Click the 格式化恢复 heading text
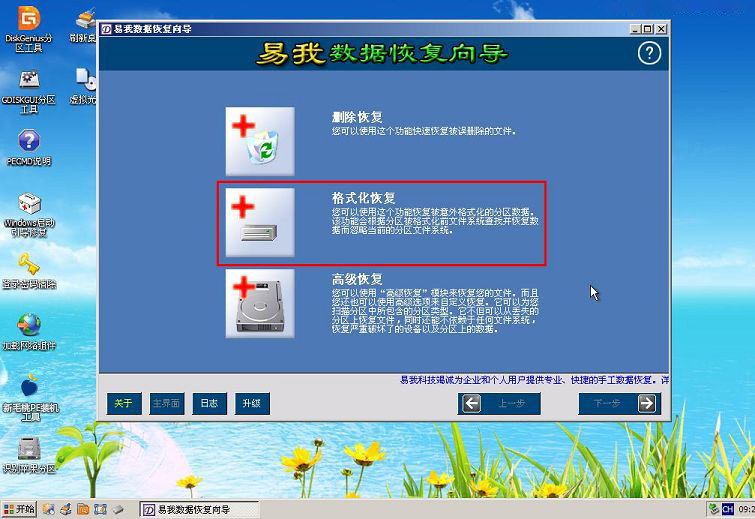 point(363,198)
